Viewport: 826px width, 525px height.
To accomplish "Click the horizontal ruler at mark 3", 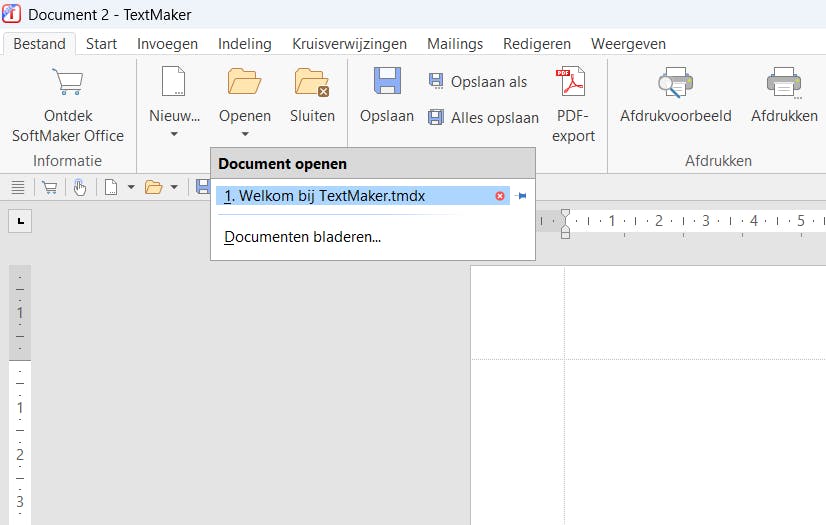I will point(706,221).
